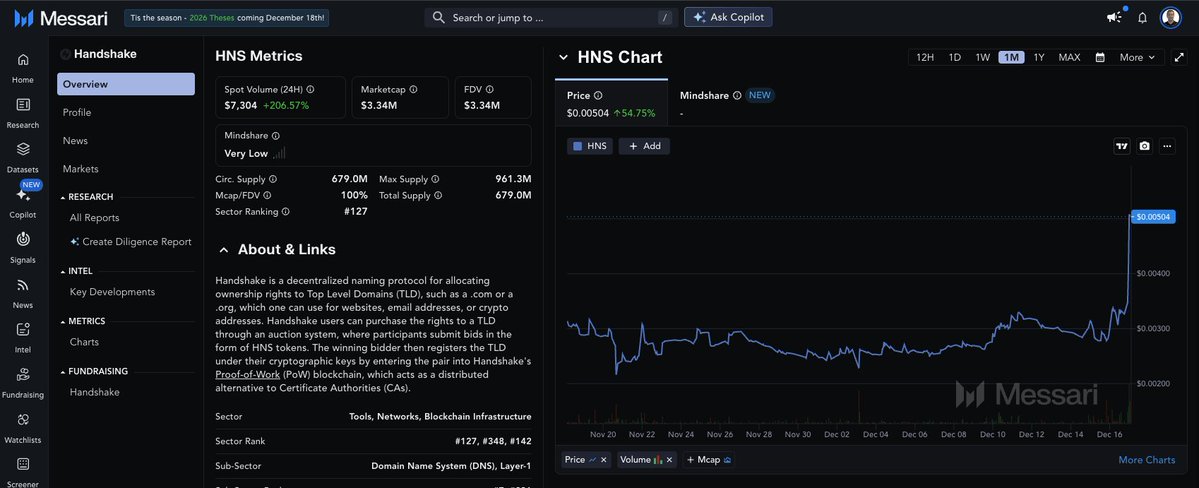Show Spot Volume info tooltip icon

coord(310,89)
